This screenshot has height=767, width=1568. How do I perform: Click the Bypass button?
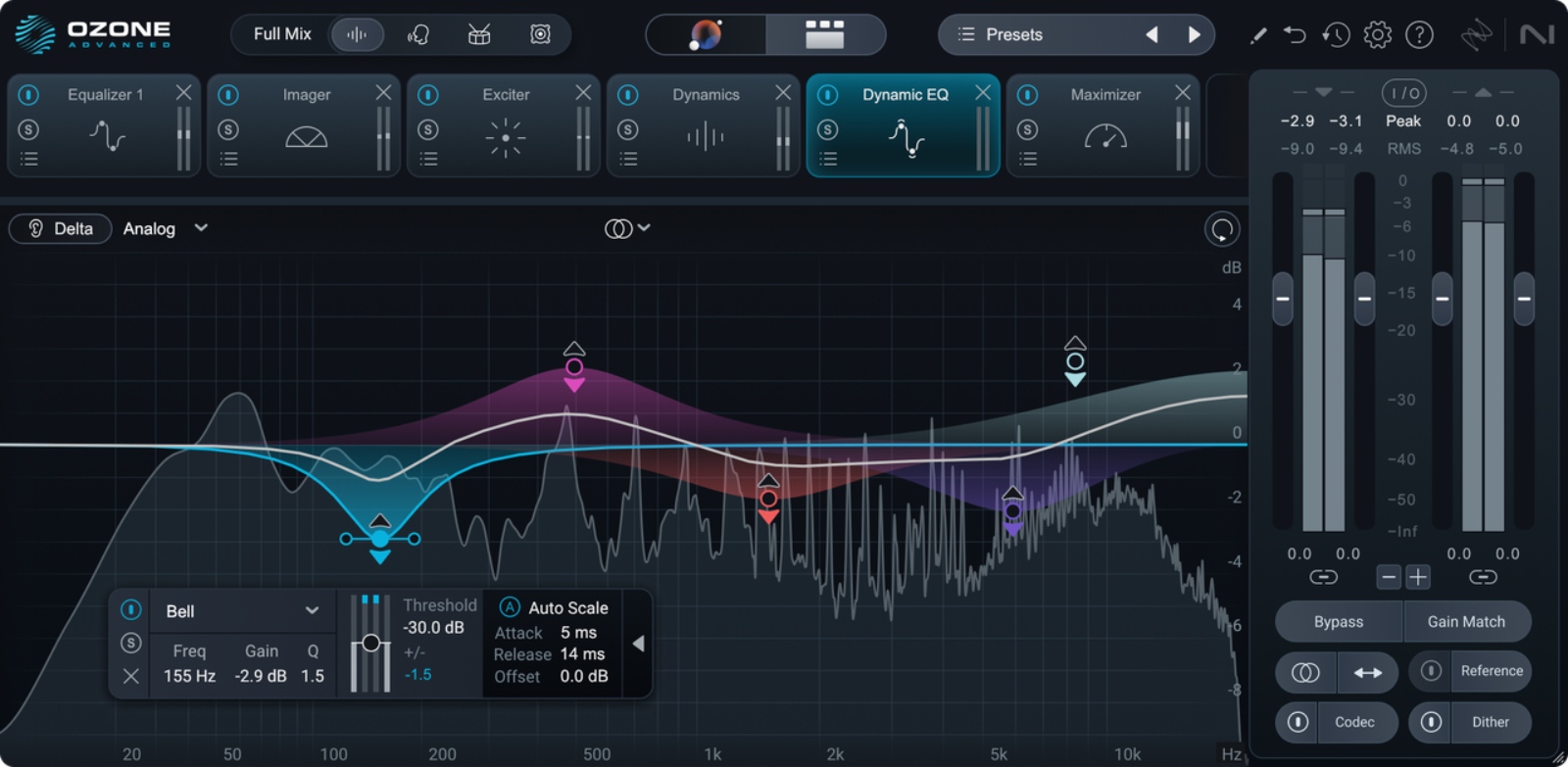point(1338,622)
